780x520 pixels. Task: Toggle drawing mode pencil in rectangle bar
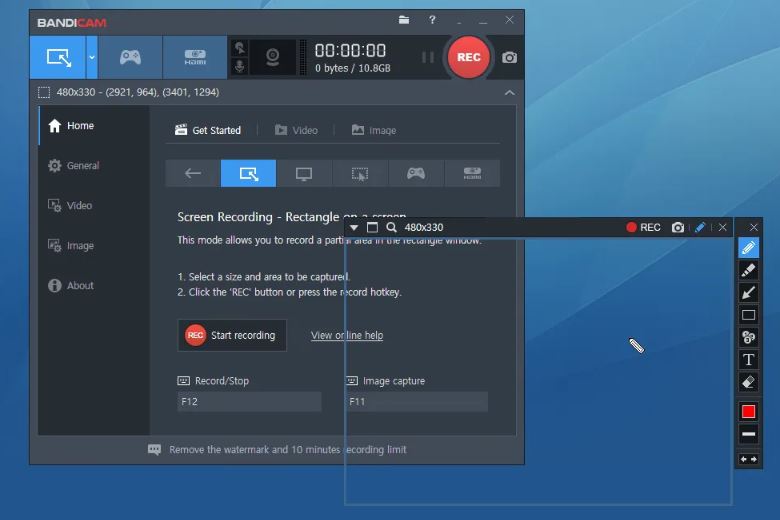pyautogui.click(x=700, y=227)
